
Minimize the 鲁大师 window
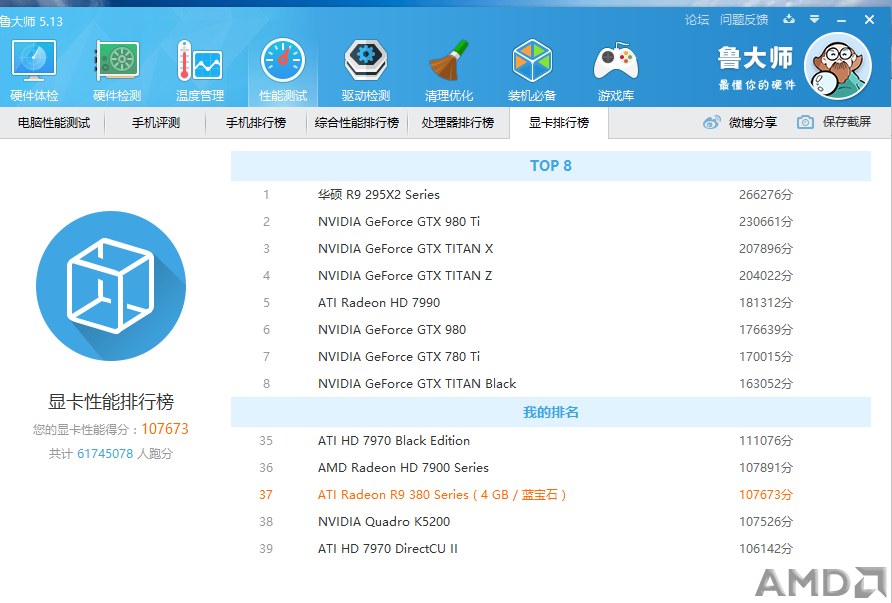pyautogui.click(x=841, y=20)
